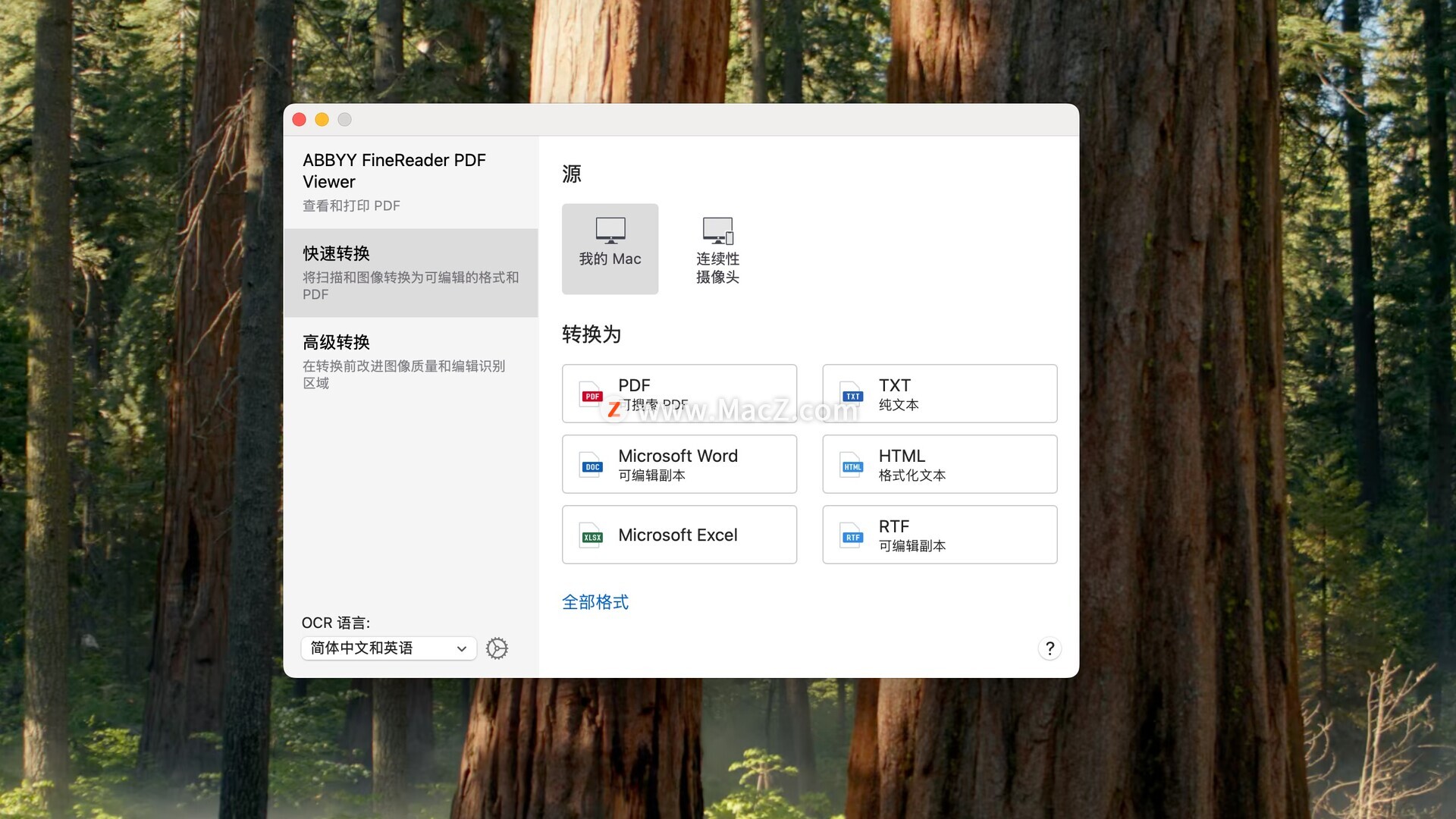1456x819 pixels.
Task: Choose Continuity Camera (连续性摄像头) source
Action: pyautogui.click(x=717, y=249)
